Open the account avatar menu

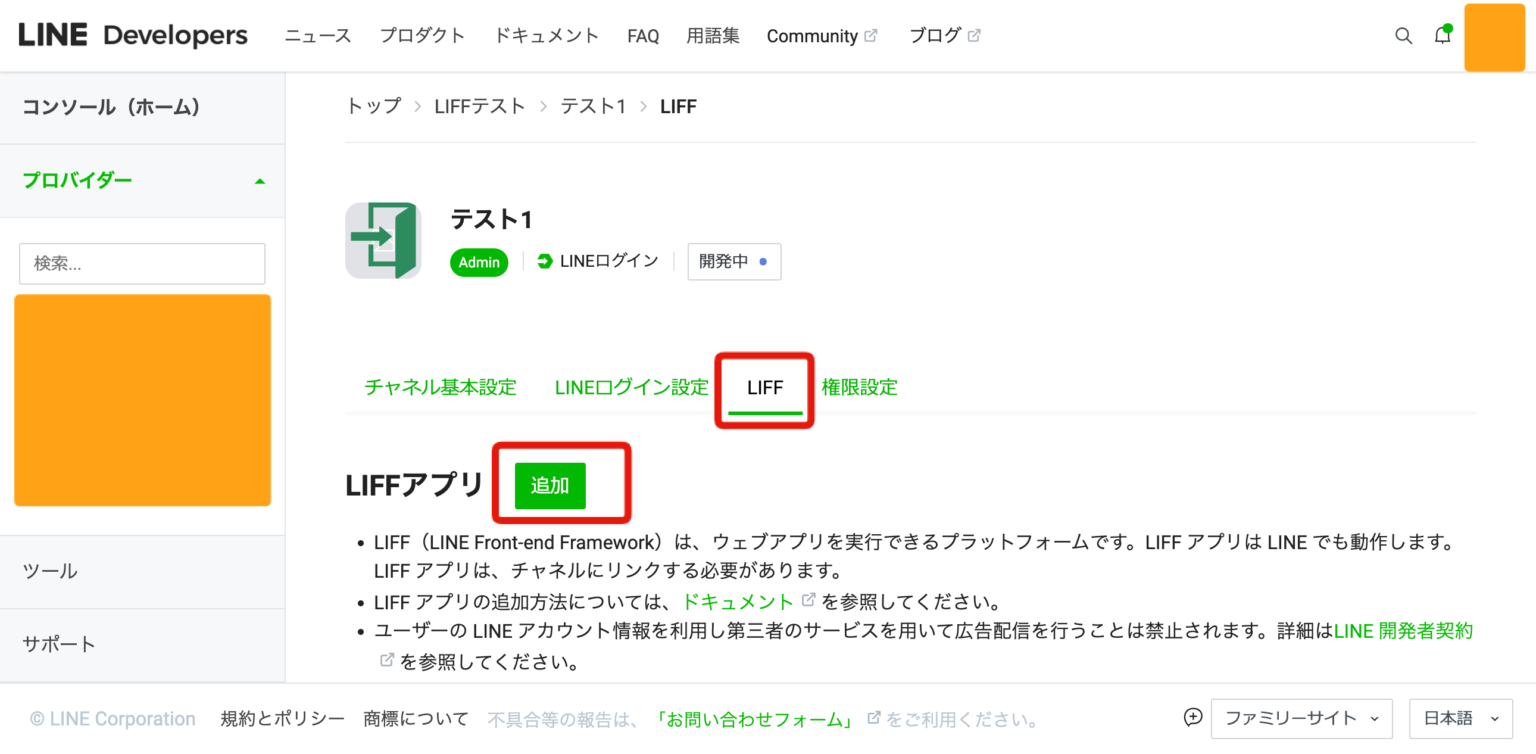(x=1494, y=35)
